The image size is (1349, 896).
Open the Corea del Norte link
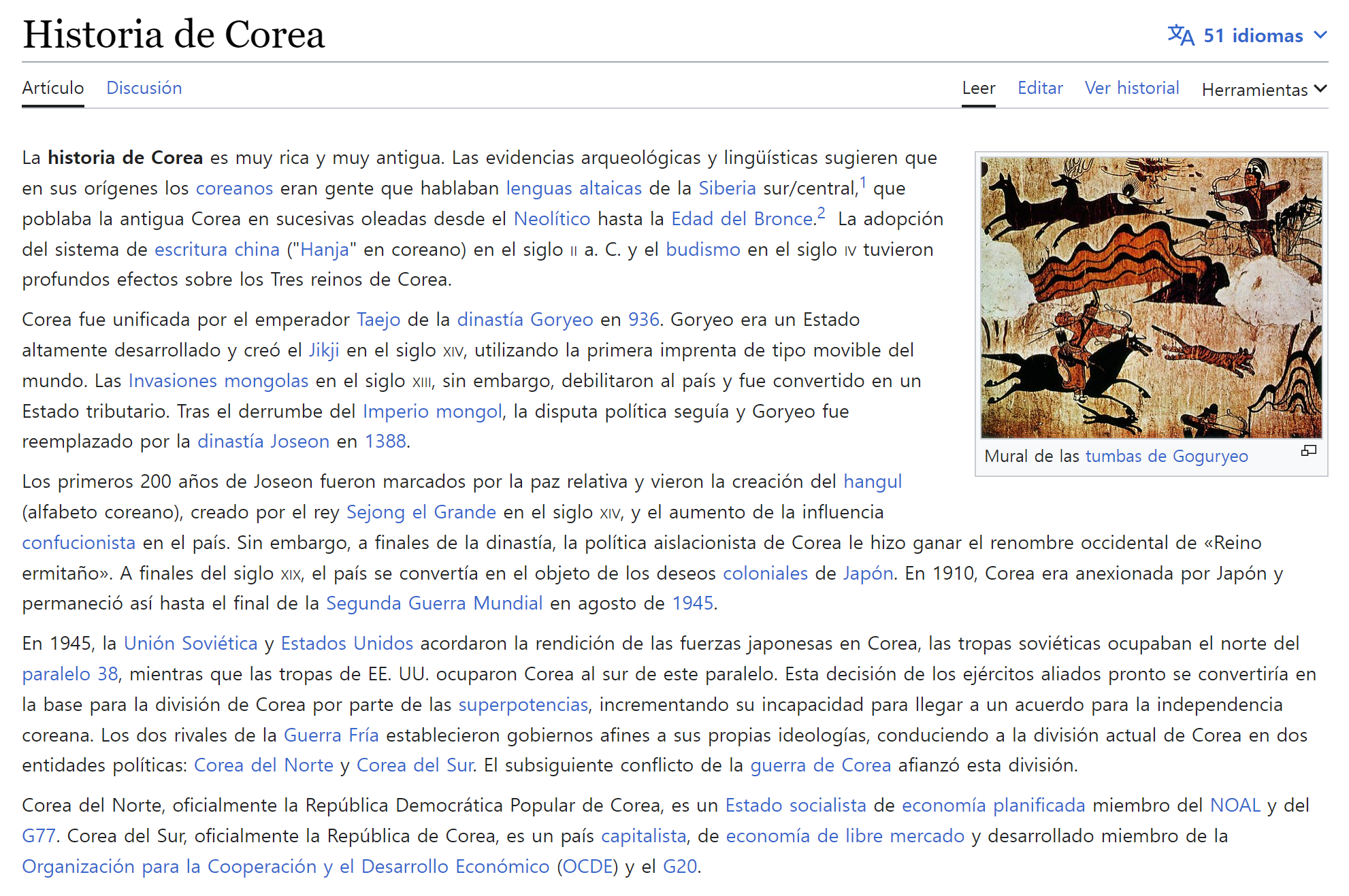pos(263,765)
